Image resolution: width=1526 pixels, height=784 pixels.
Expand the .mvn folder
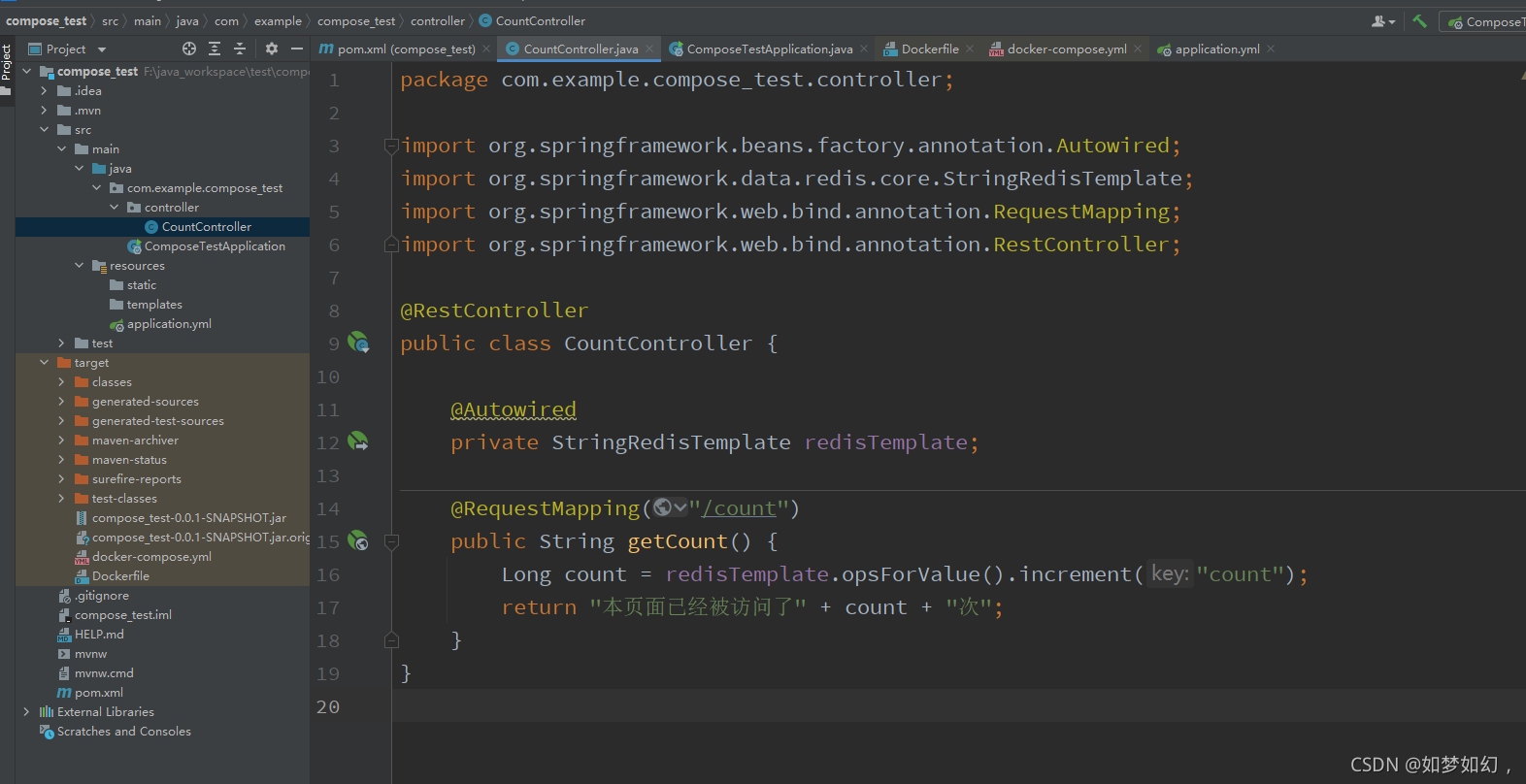pyautogui.click(x=44, y=111)
